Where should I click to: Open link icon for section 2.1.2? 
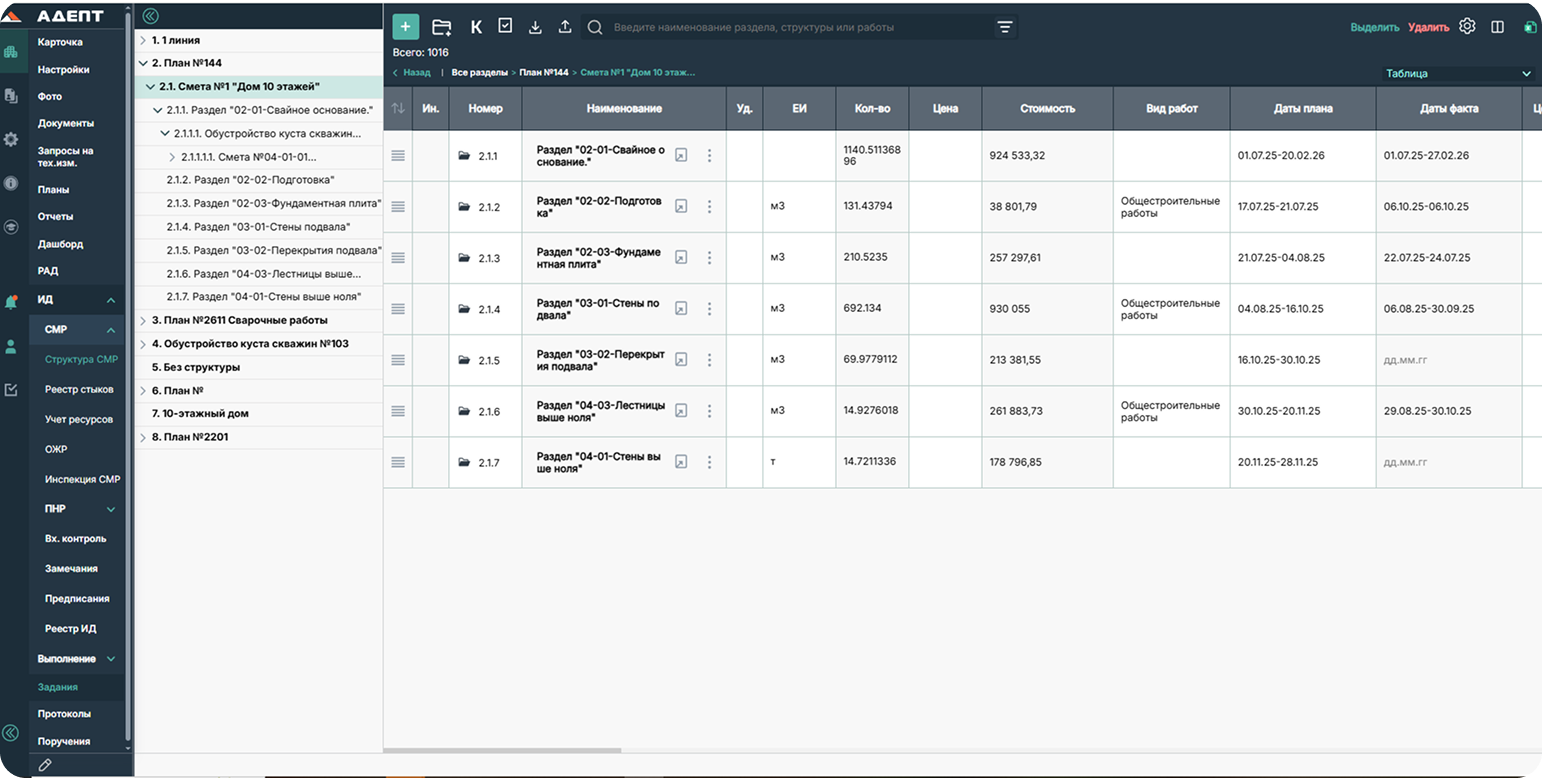pos(681,207)
